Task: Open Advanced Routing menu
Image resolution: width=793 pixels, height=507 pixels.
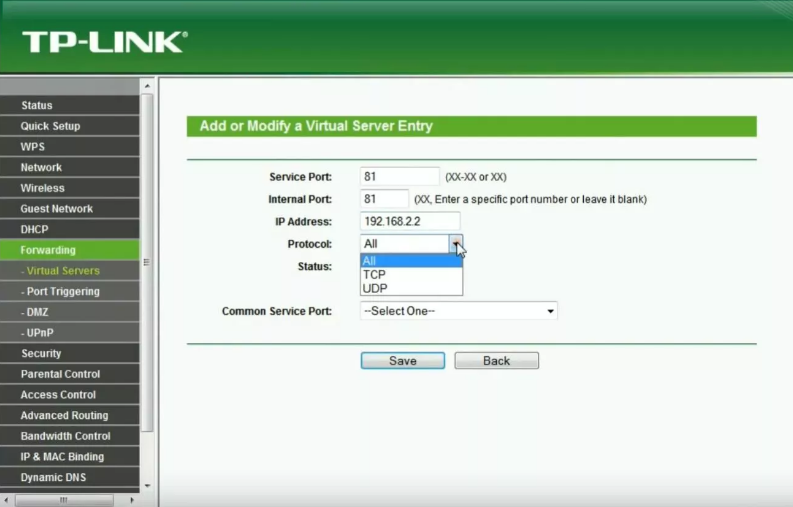Action: point(70,415)
